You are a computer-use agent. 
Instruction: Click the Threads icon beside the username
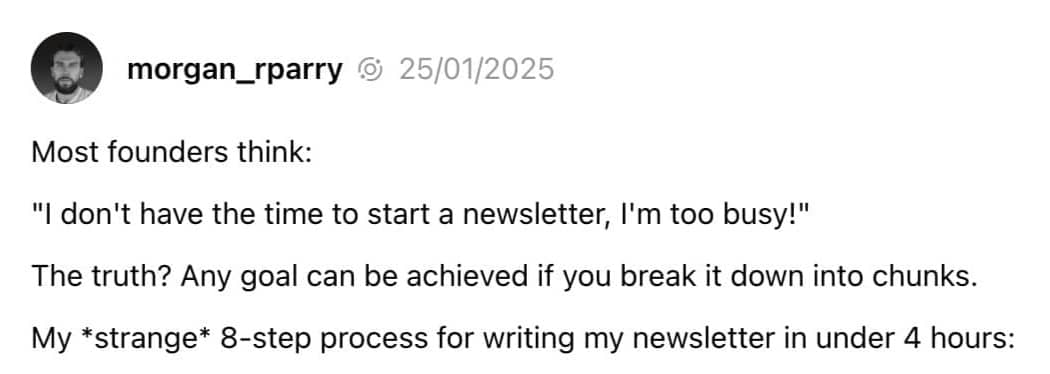[370, 69]
